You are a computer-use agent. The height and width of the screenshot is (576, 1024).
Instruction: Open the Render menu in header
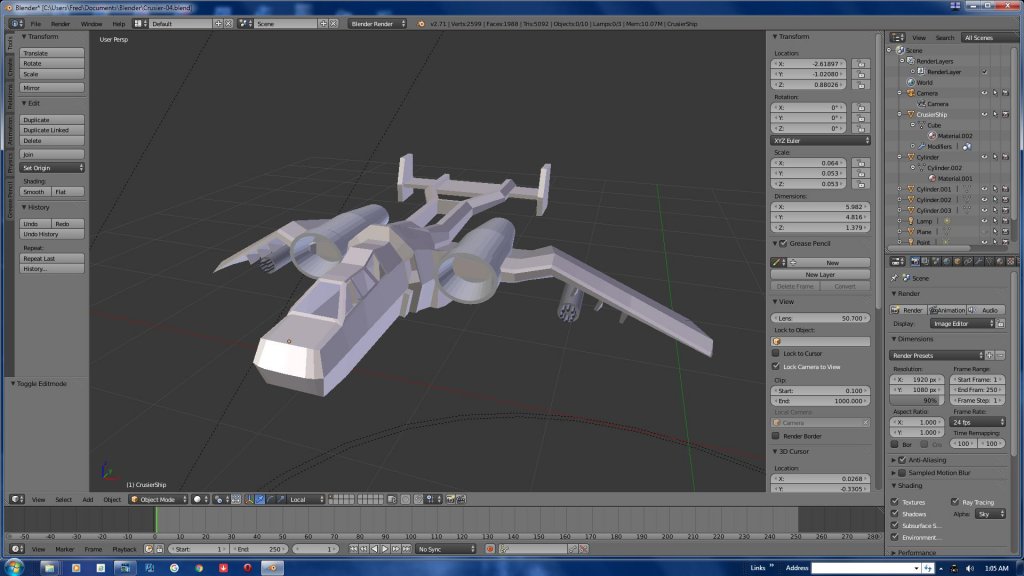pyautogui.click(x=60, y=24)
